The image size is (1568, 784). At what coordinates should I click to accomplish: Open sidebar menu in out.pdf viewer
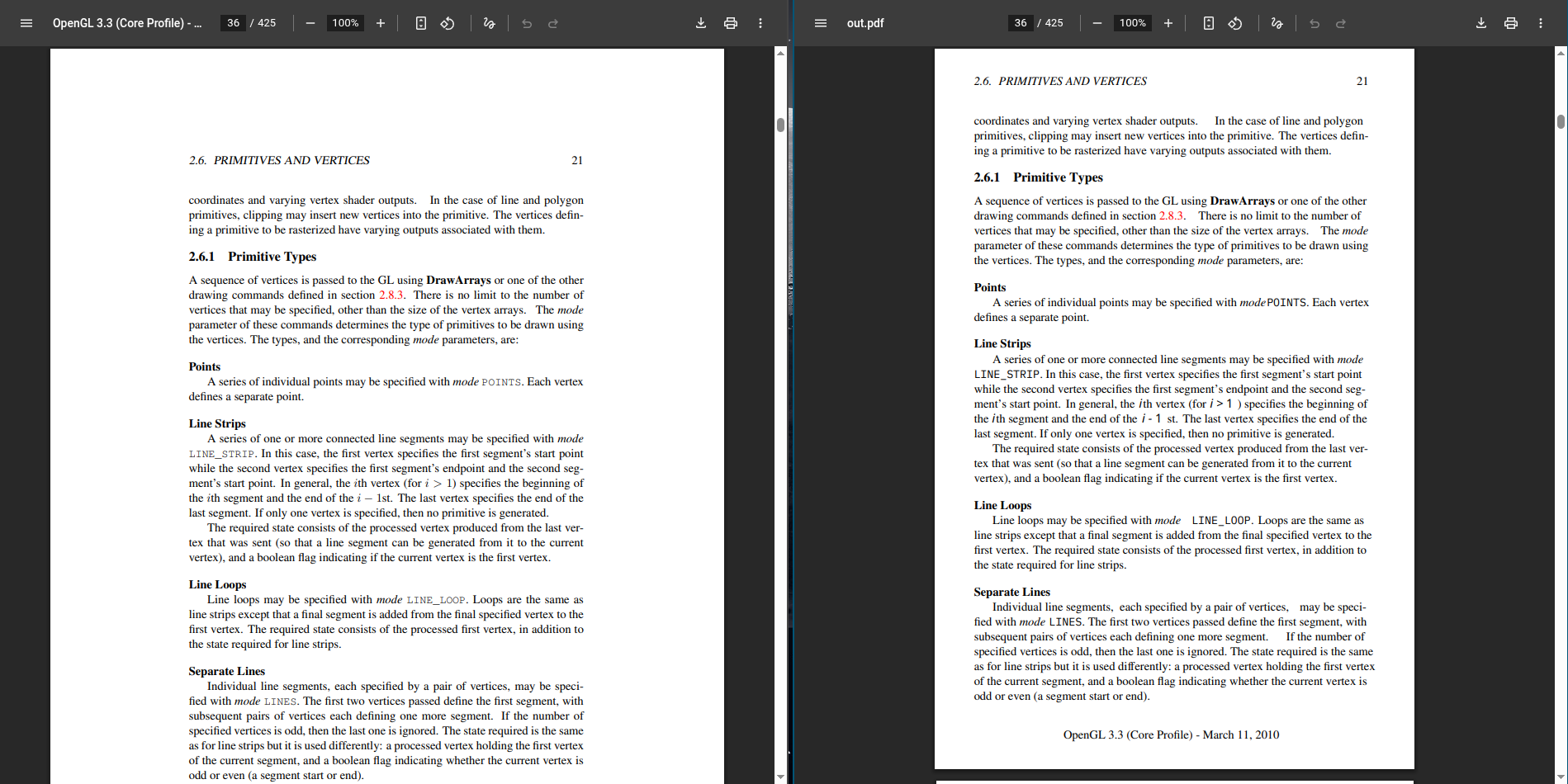point(820,23)
